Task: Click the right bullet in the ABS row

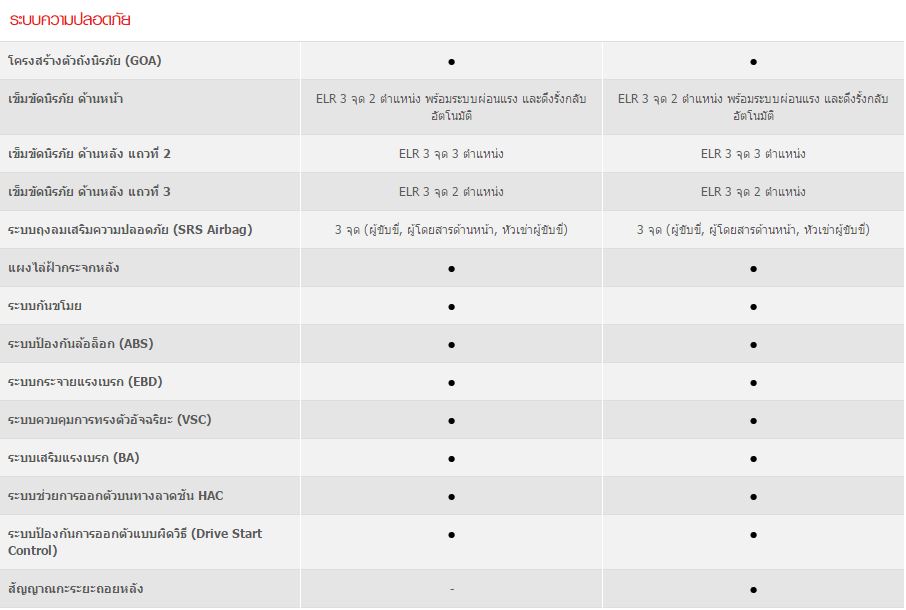Action: pyautogui.click(x=753, y=344)
